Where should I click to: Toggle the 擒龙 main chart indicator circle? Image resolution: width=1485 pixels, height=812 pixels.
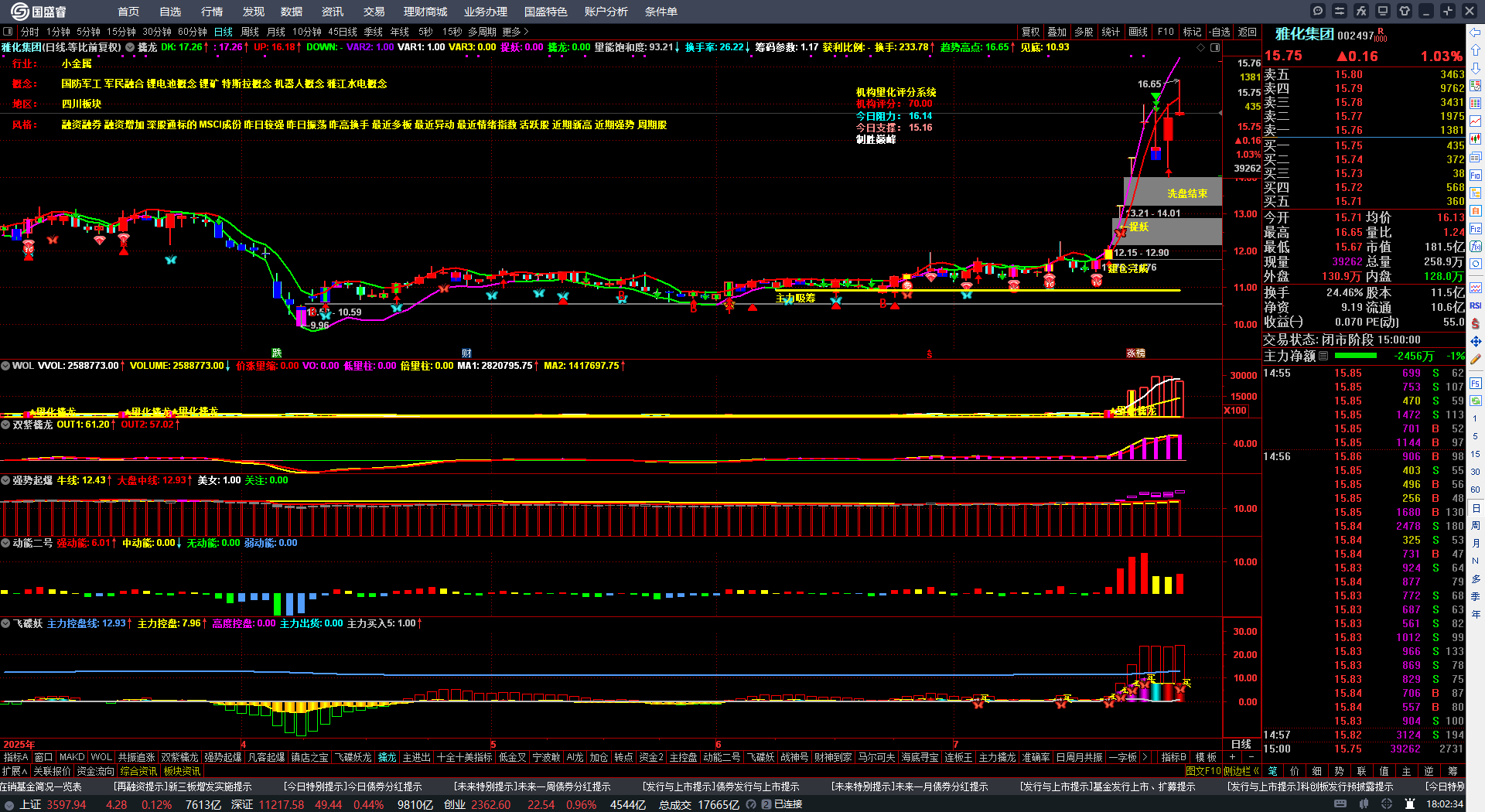pyautogui.click(x=130, y=47)
